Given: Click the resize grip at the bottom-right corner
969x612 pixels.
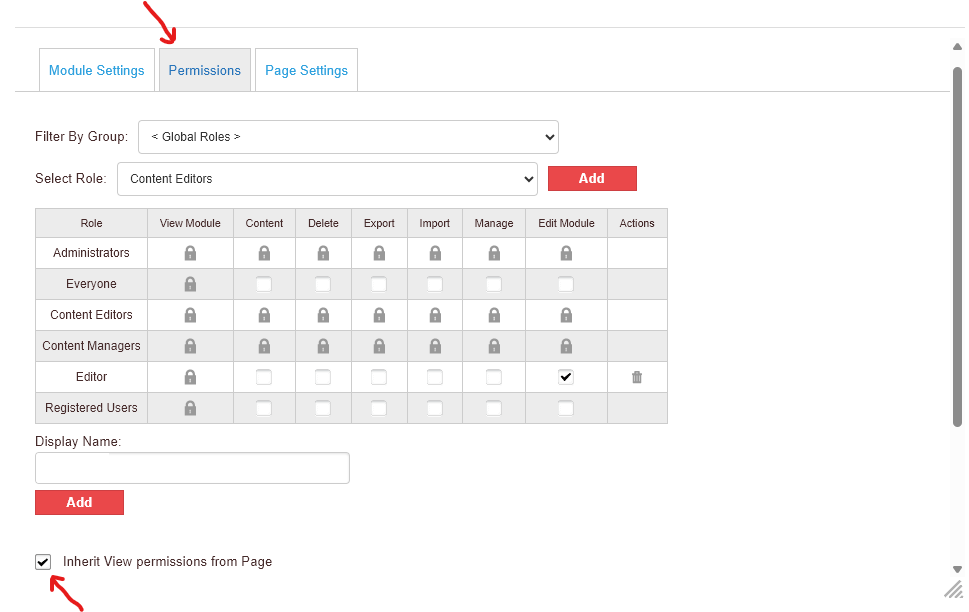Looking at the screenshot, I should point(953,589).
